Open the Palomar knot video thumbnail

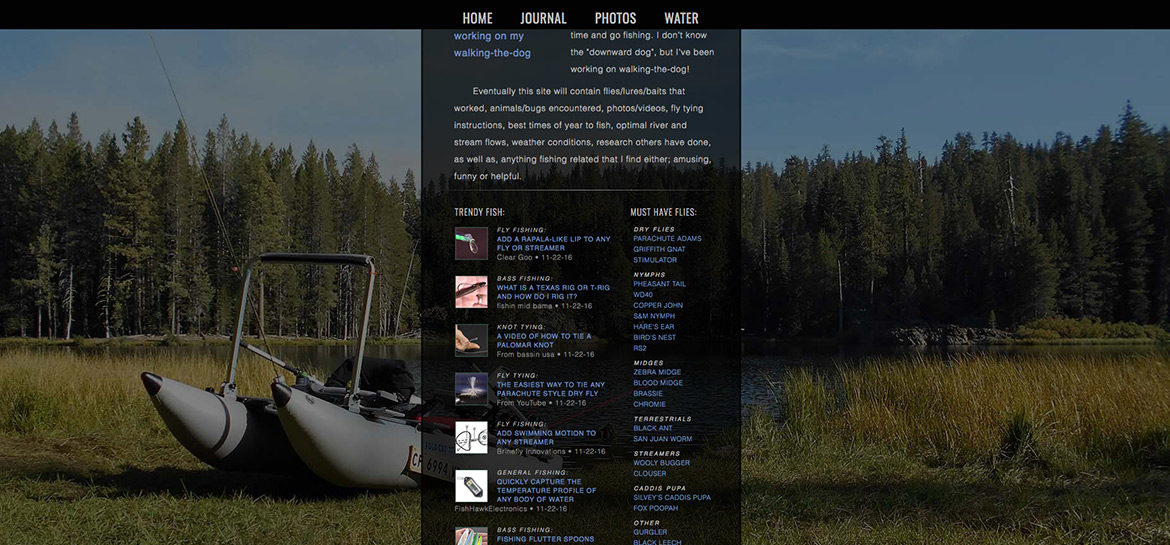coord(471,340)
